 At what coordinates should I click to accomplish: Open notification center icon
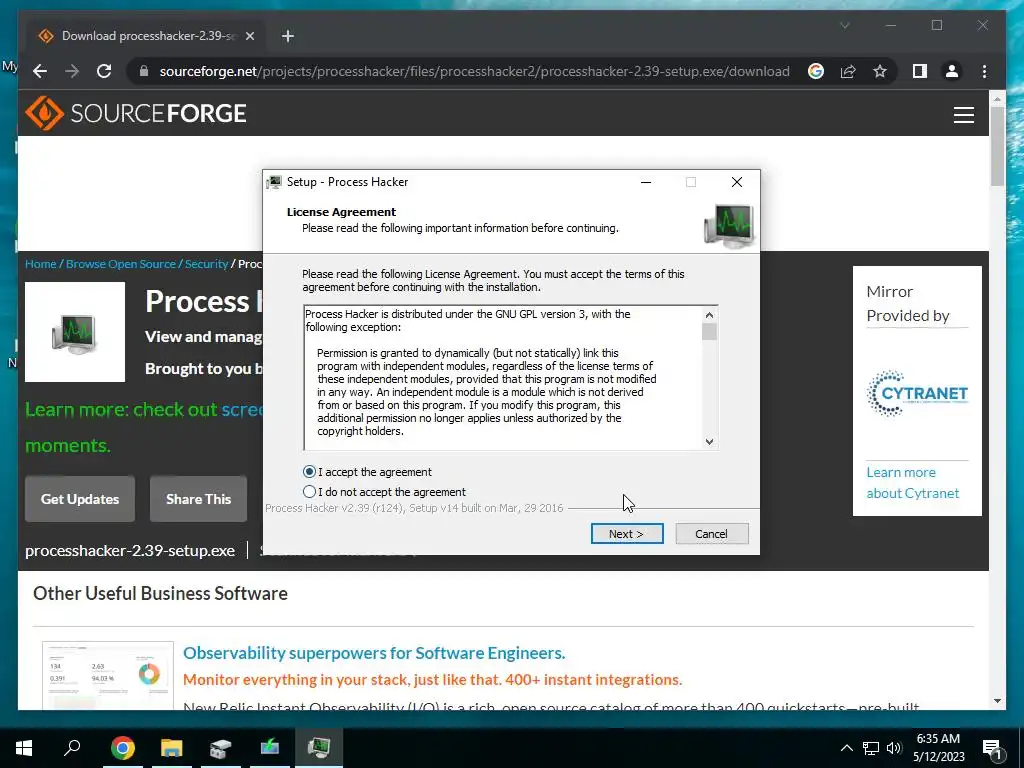pos(992,748)
